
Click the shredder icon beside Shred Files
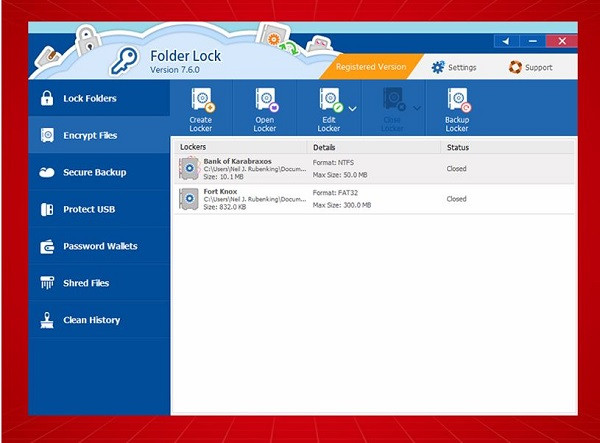tap(47, 283)
